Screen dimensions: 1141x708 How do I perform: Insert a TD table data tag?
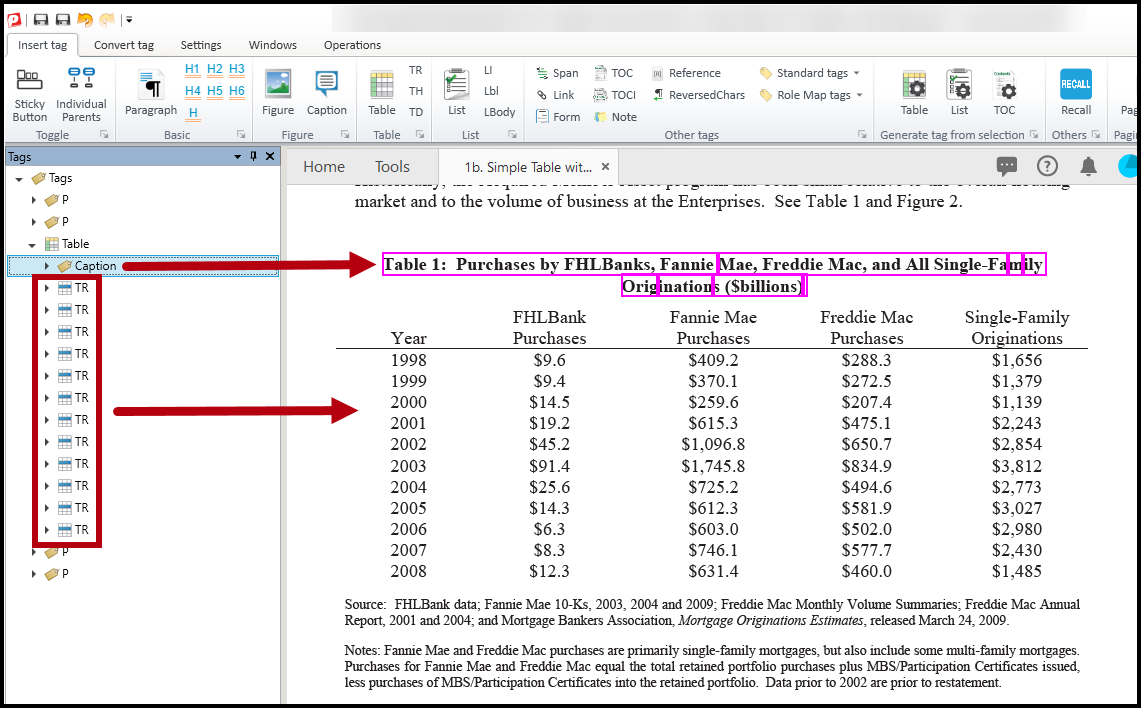(x=416, y=112)
